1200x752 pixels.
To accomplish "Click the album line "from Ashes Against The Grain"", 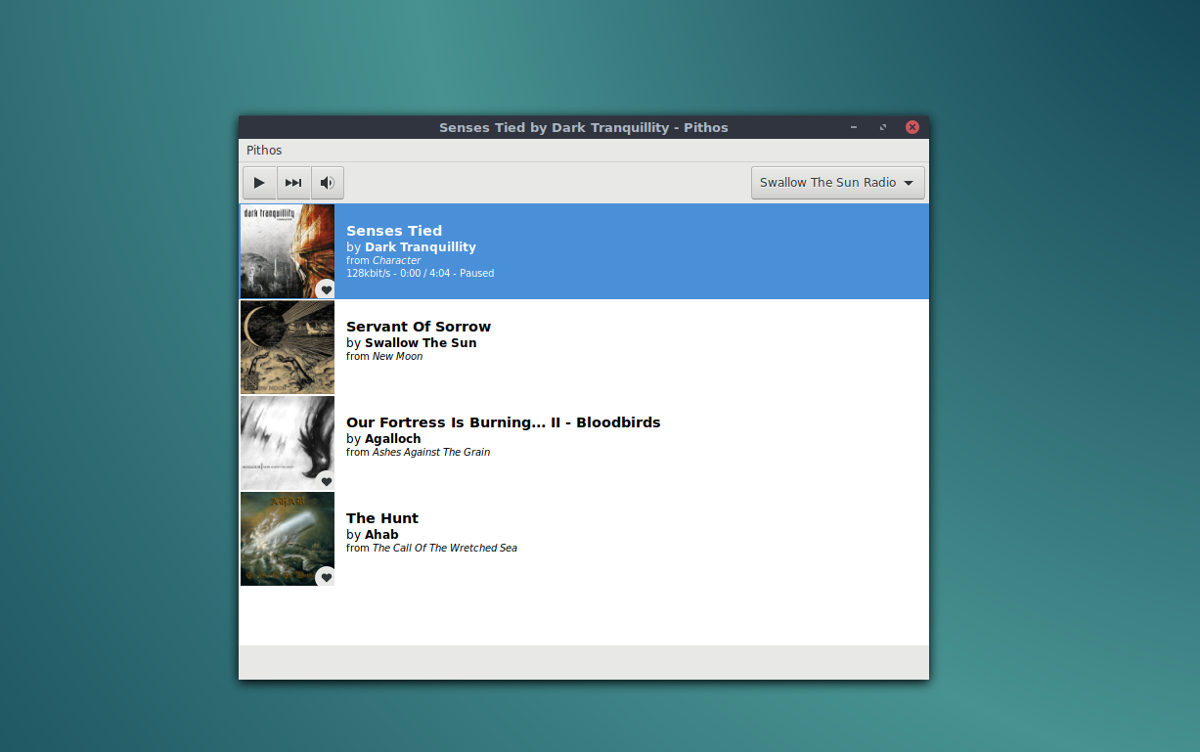I will [x=418, y=453].
